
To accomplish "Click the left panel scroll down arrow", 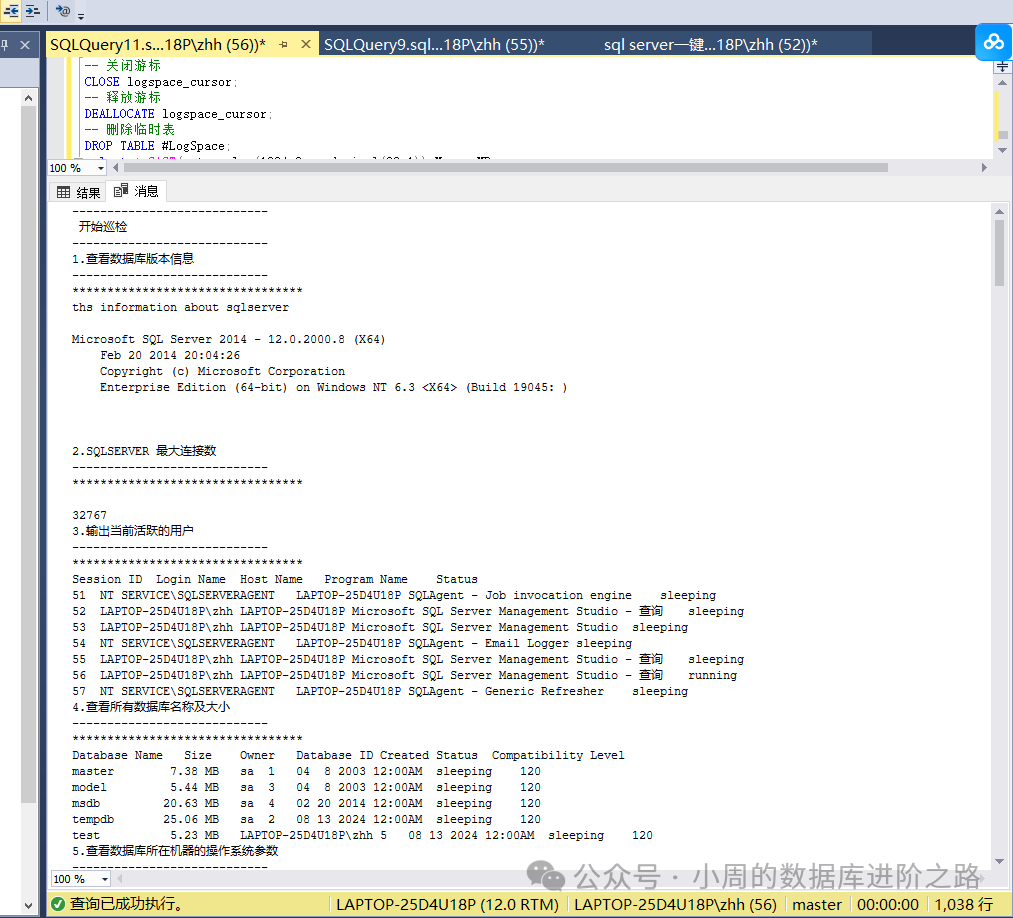I will point(28,906).
